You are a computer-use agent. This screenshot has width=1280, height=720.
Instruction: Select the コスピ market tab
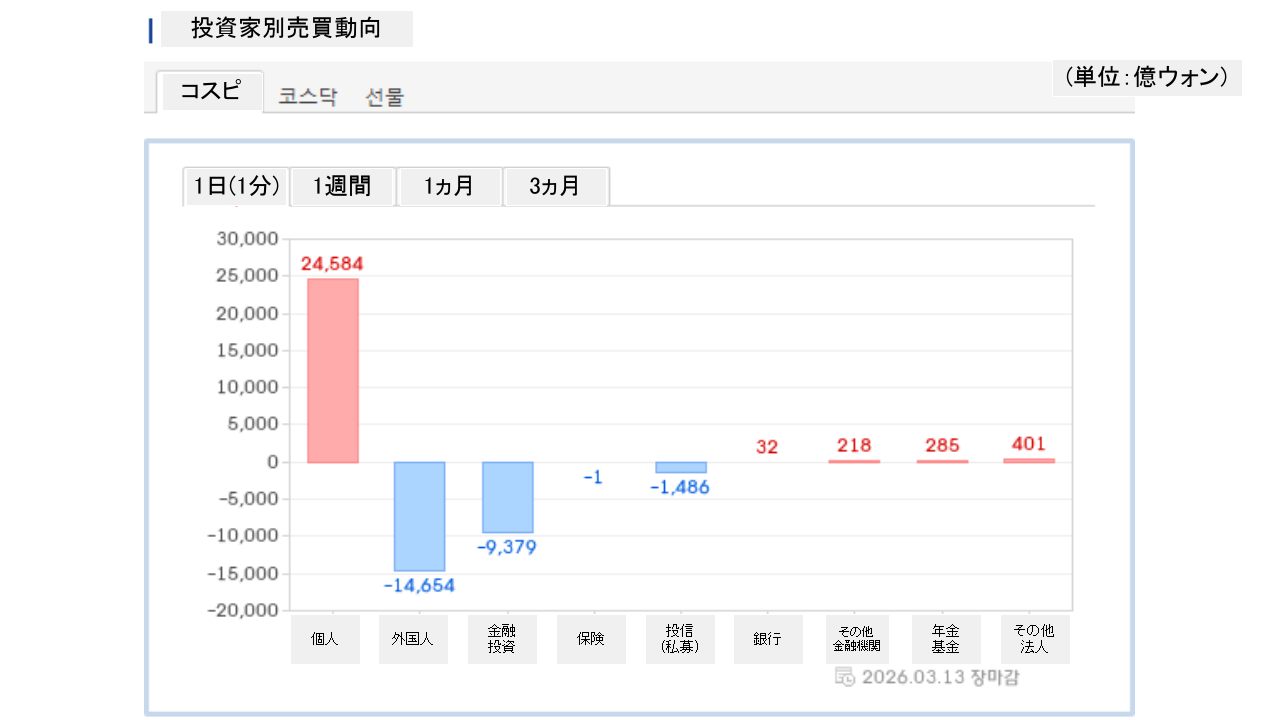coord(211,92)
